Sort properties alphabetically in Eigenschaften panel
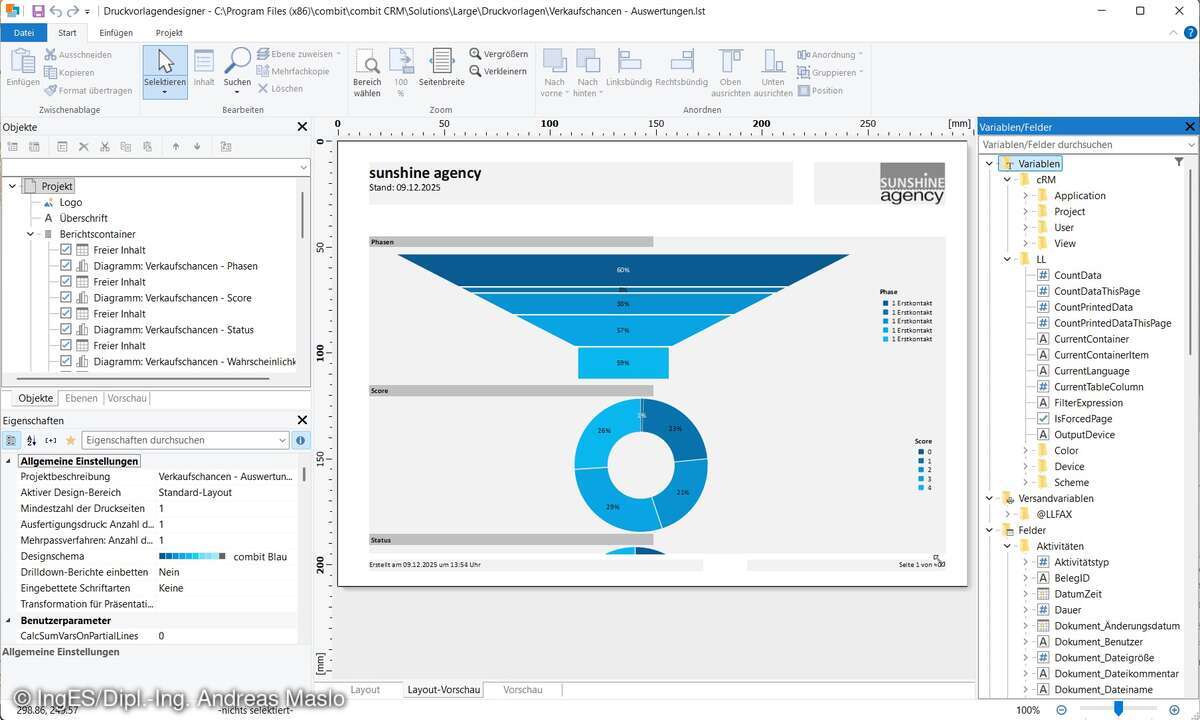1200x720 pixels. (31, 440)
